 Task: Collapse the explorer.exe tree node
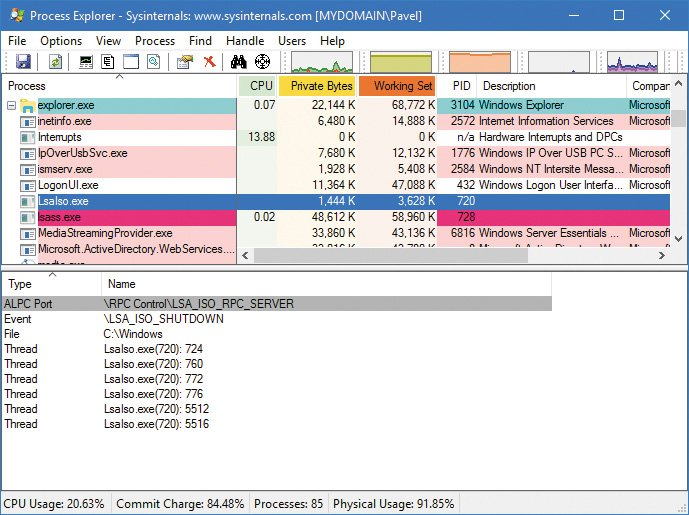point(12,105)
